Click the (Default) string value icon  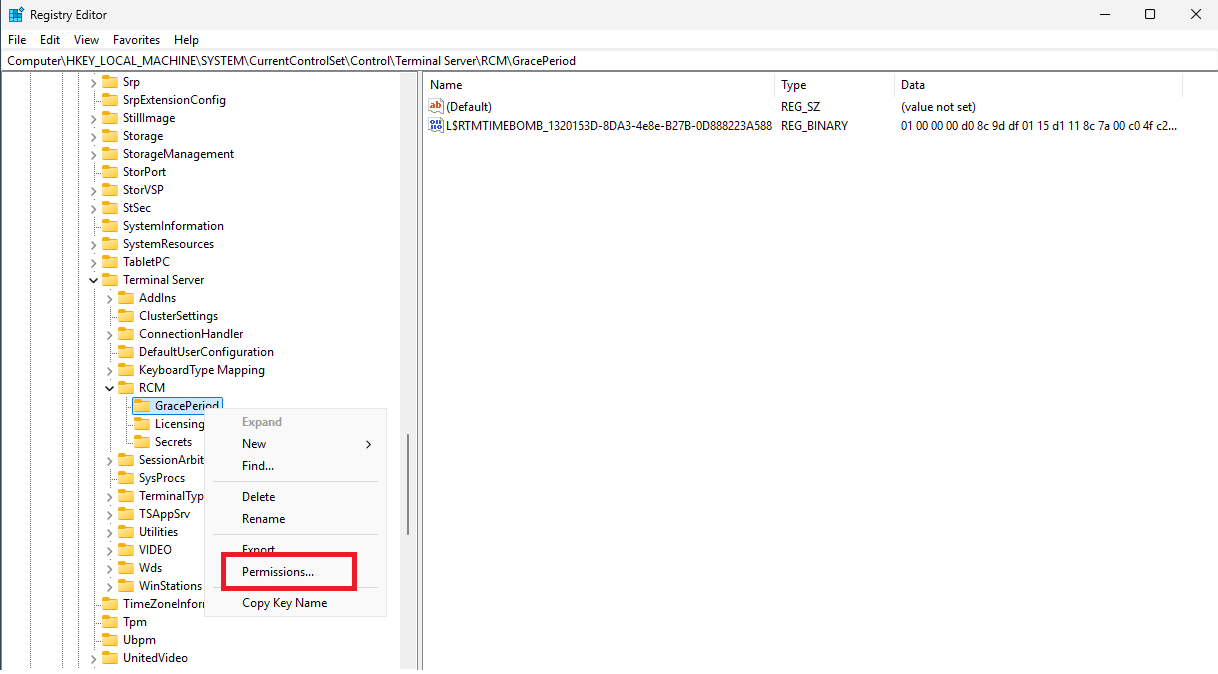click(436, 106)
